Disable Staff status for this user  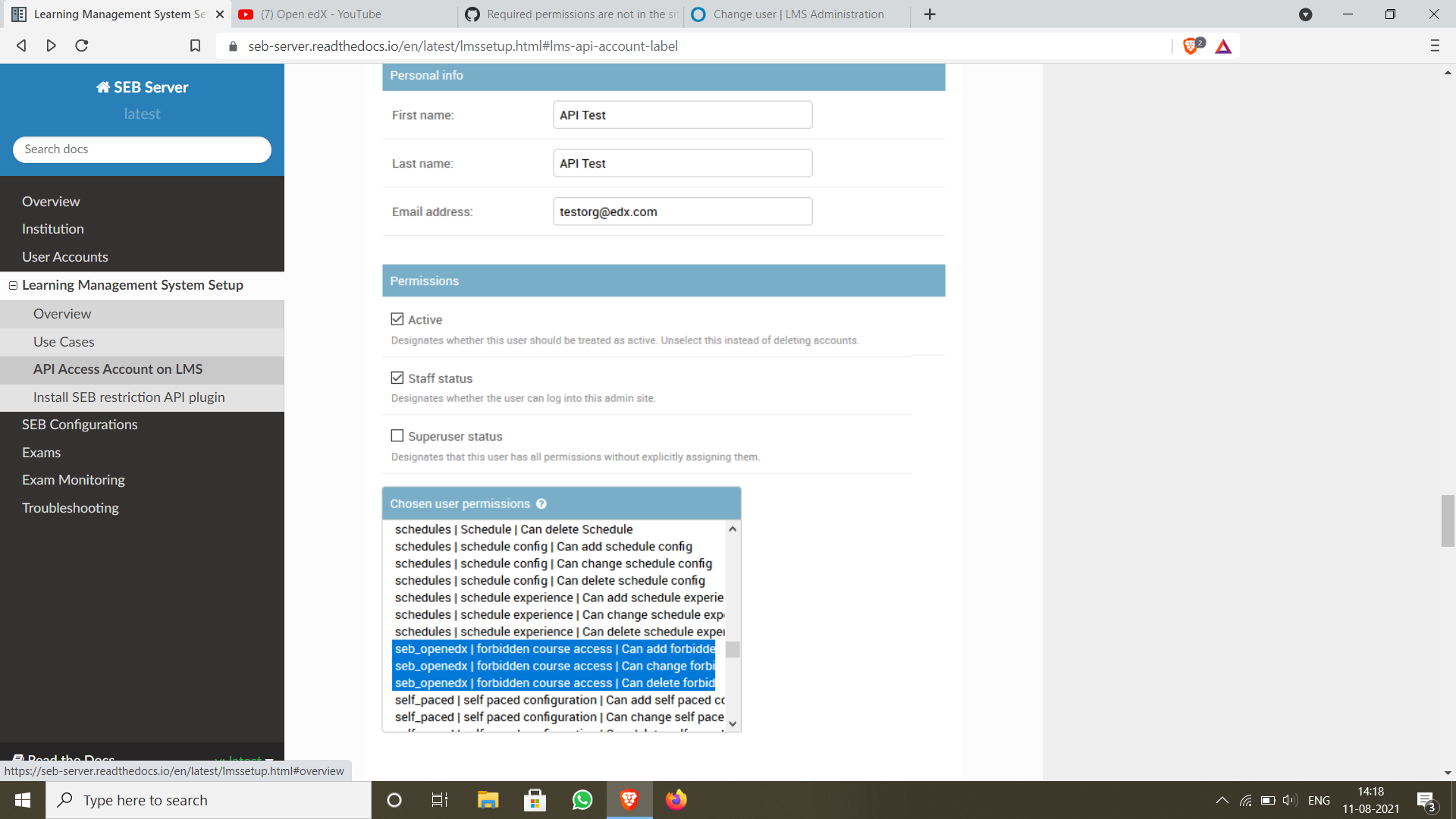[x=397, y=377]
